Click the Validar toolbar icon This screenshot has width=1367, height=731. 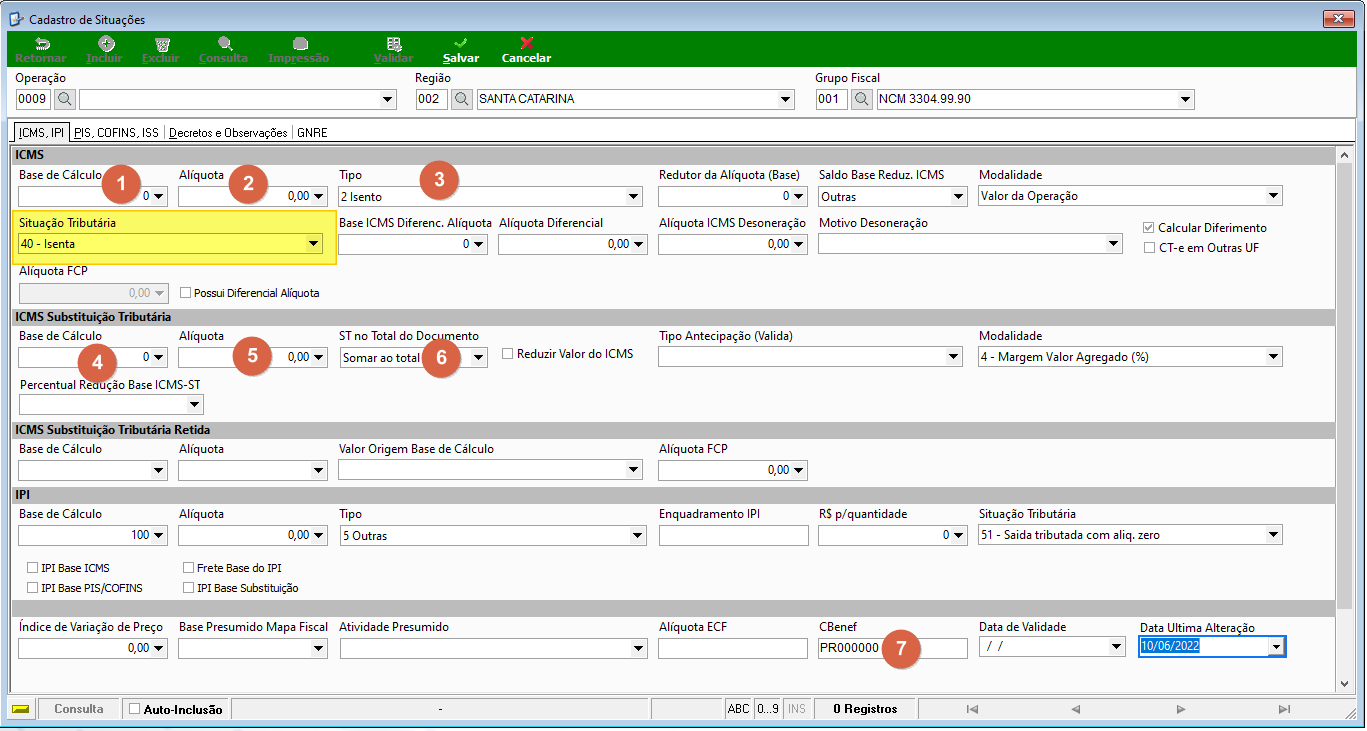click(x=394, y=44)
